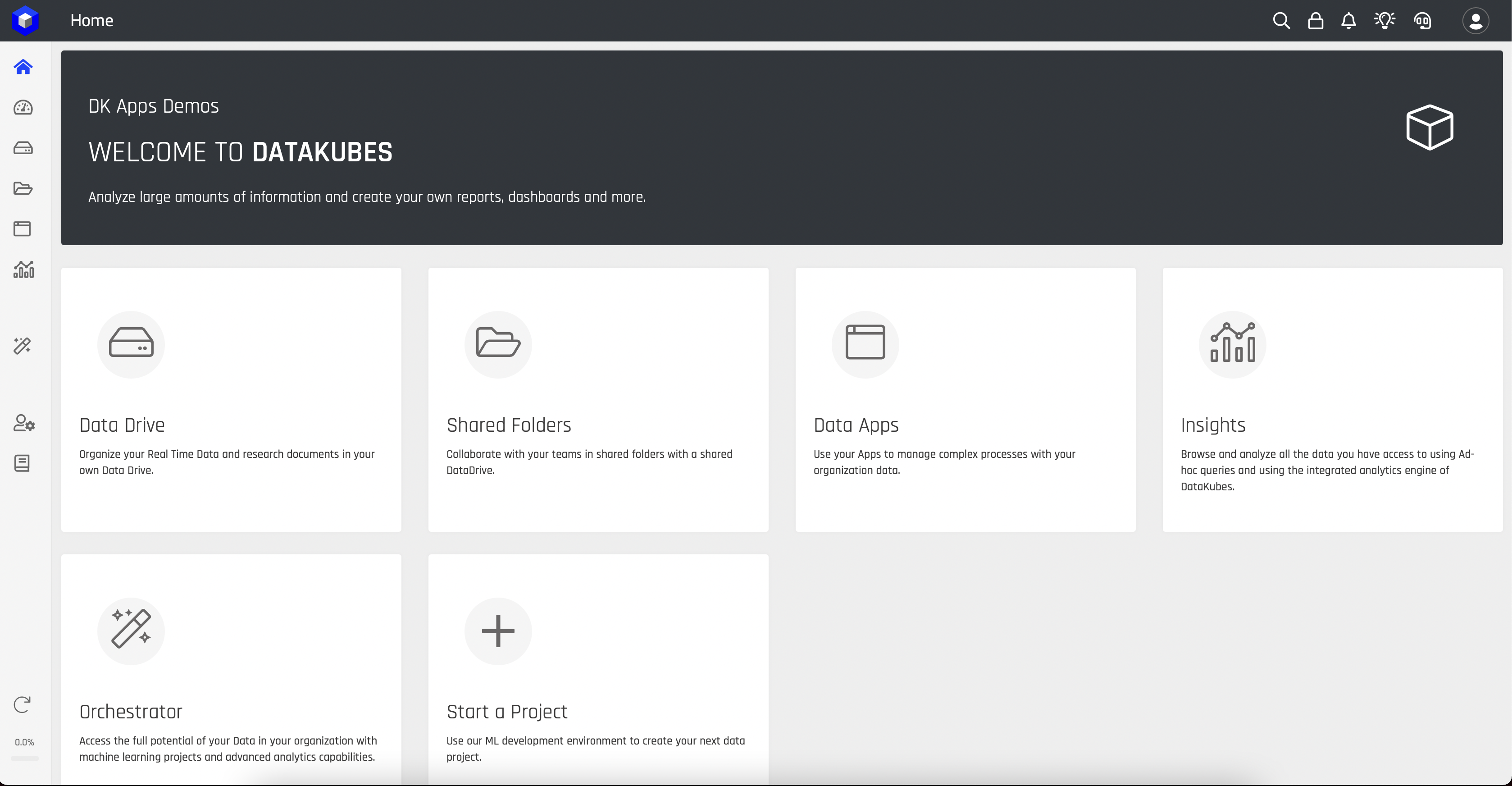Open user settings sidebar icon

[x=24, y=423]
